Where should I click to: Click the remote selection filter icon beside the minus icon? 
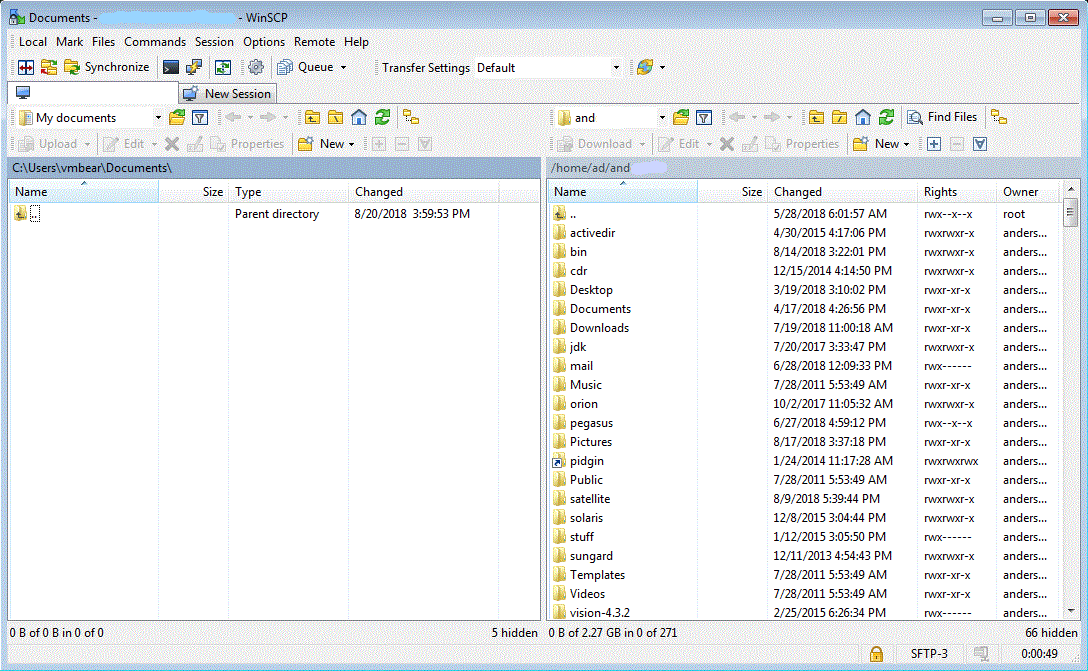point(980,144)
